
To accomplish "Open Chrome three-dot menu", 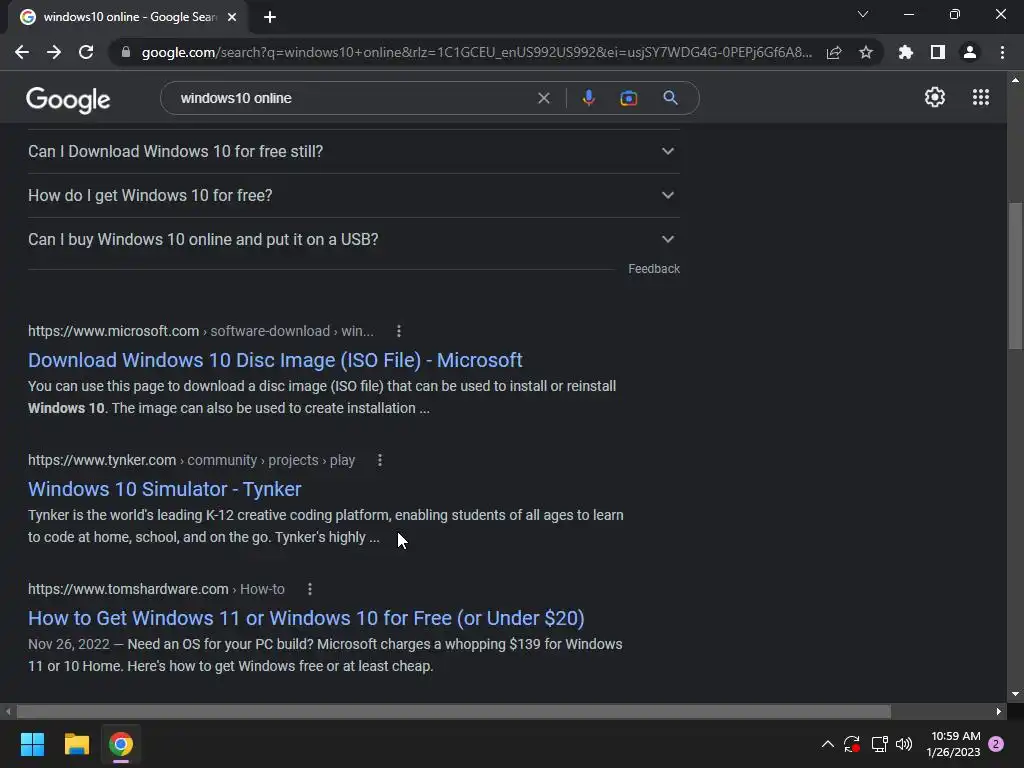I will coord(1002,52).
